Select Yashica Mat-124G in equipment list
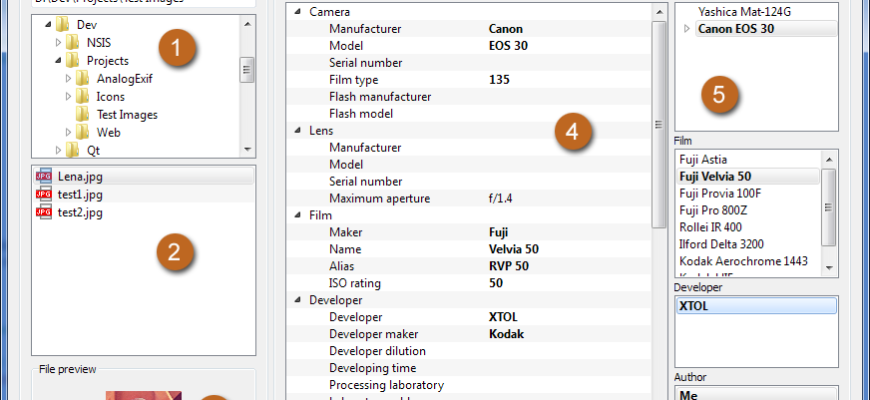 (744, 11)
